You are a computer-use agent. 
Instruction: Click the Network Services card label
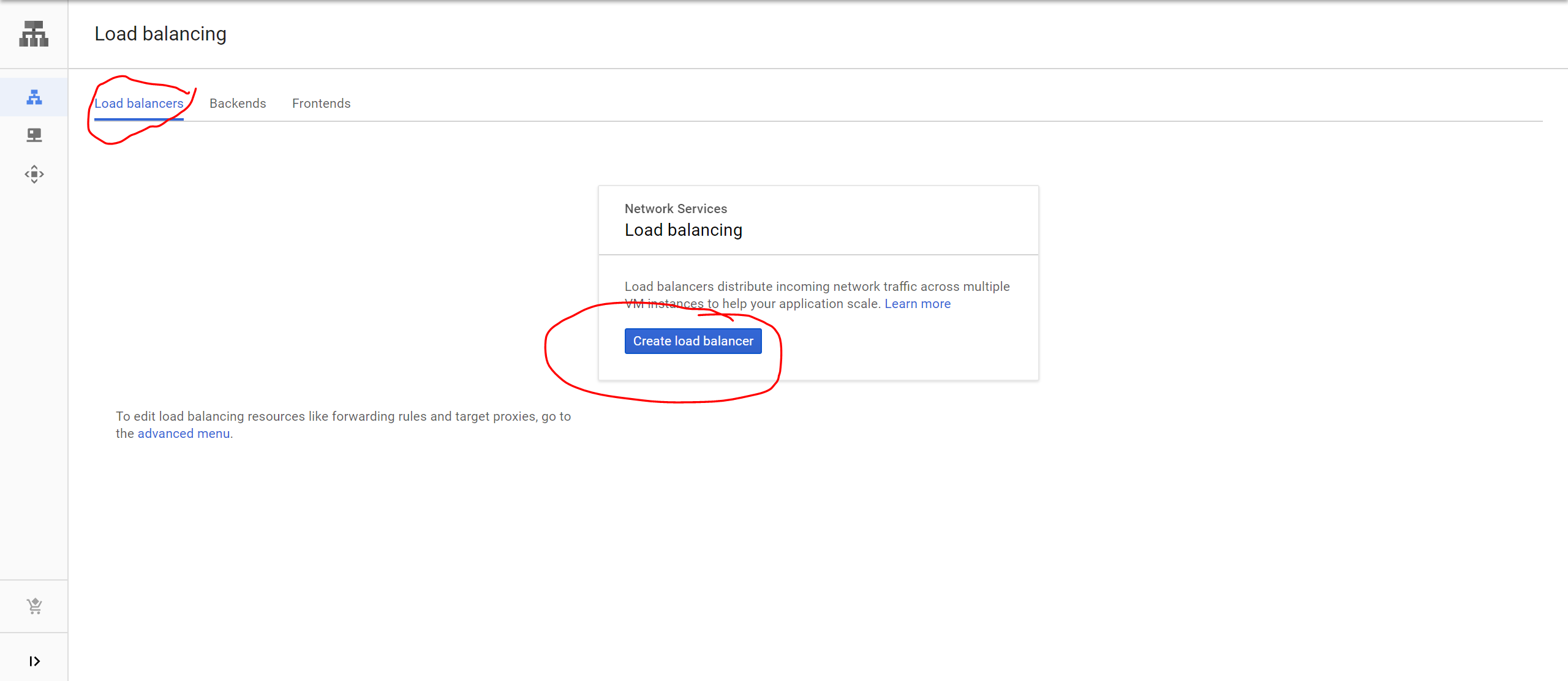click(x=676, y=209)
